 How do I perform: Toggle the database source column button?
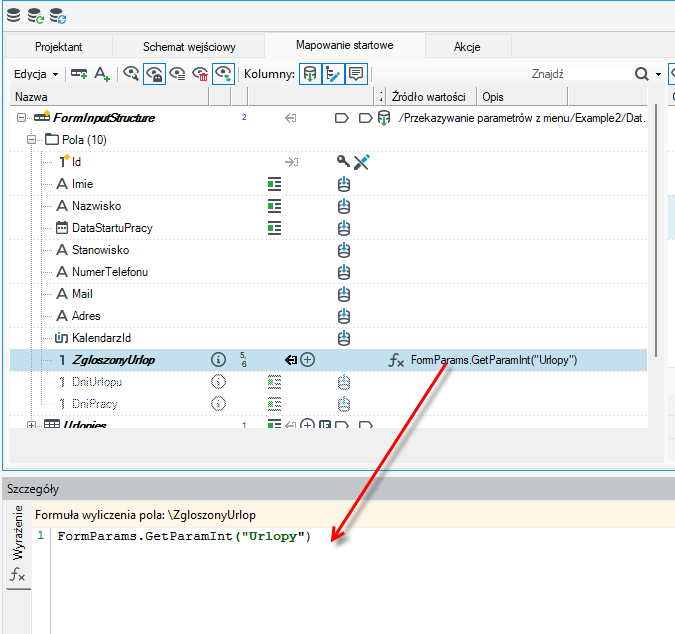(x=310, y=74)
